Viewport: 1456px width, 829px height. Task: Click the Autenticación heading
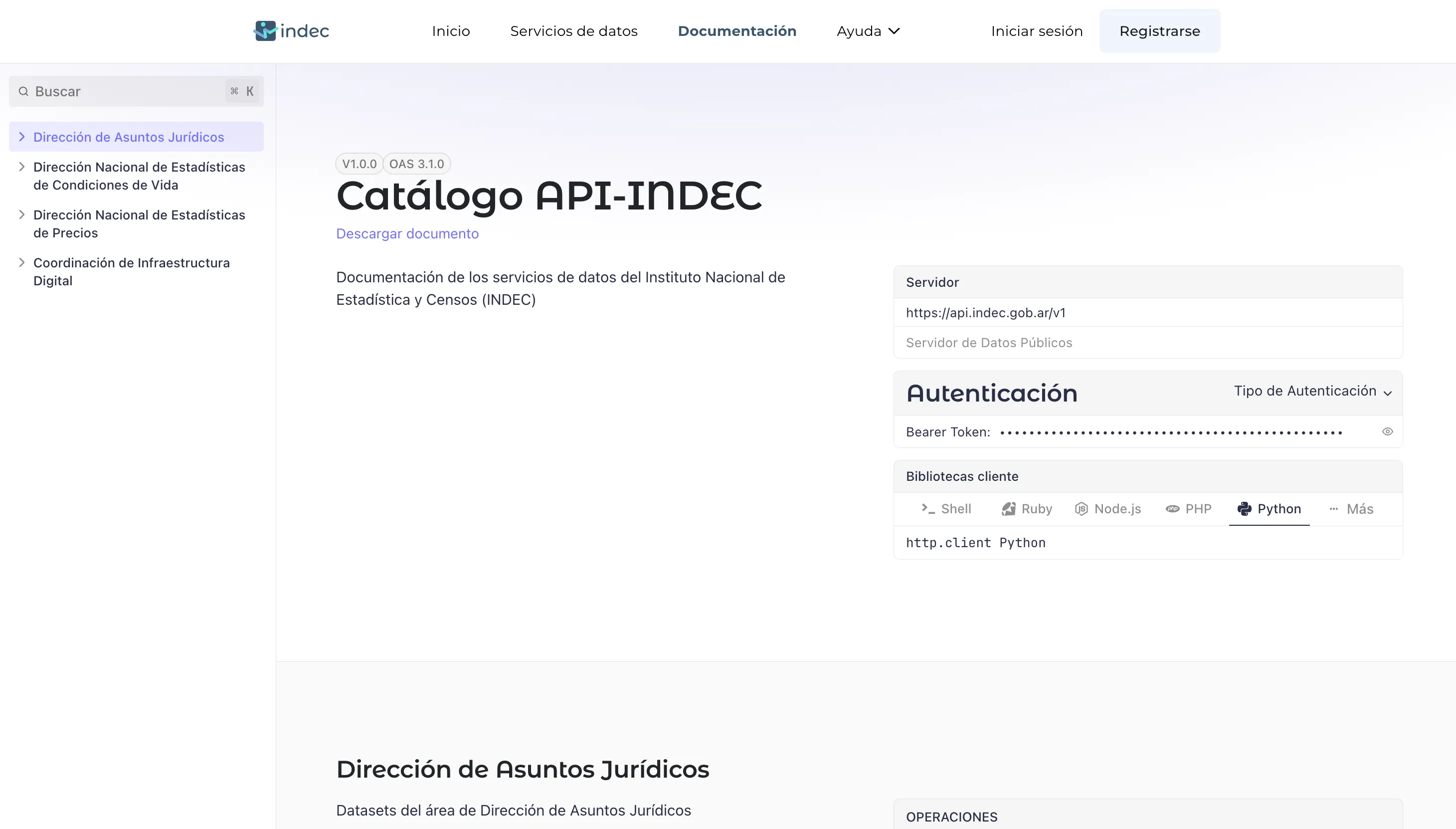tap(992, 393)
